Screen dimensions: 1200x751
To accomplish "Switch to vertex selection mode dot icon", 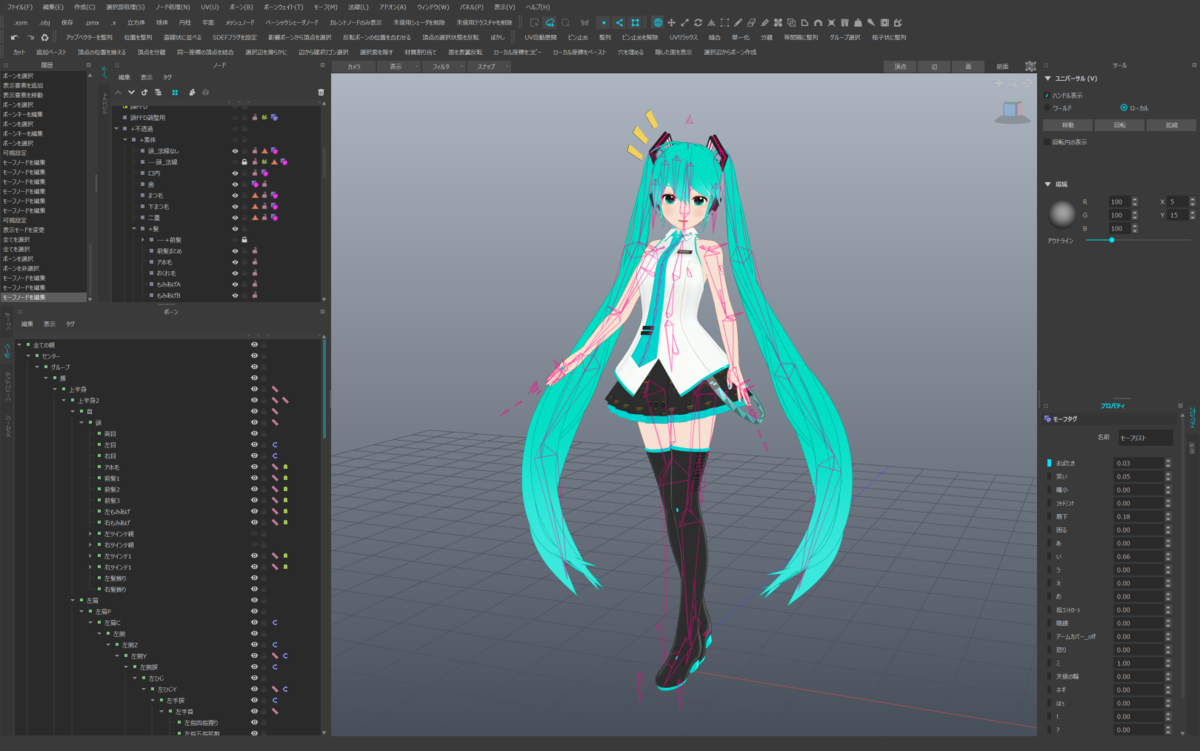I will (x=603, y=22).
